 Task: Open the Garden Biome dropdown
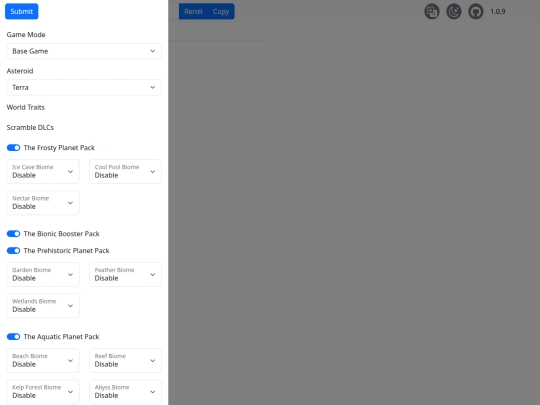point(43,274)
